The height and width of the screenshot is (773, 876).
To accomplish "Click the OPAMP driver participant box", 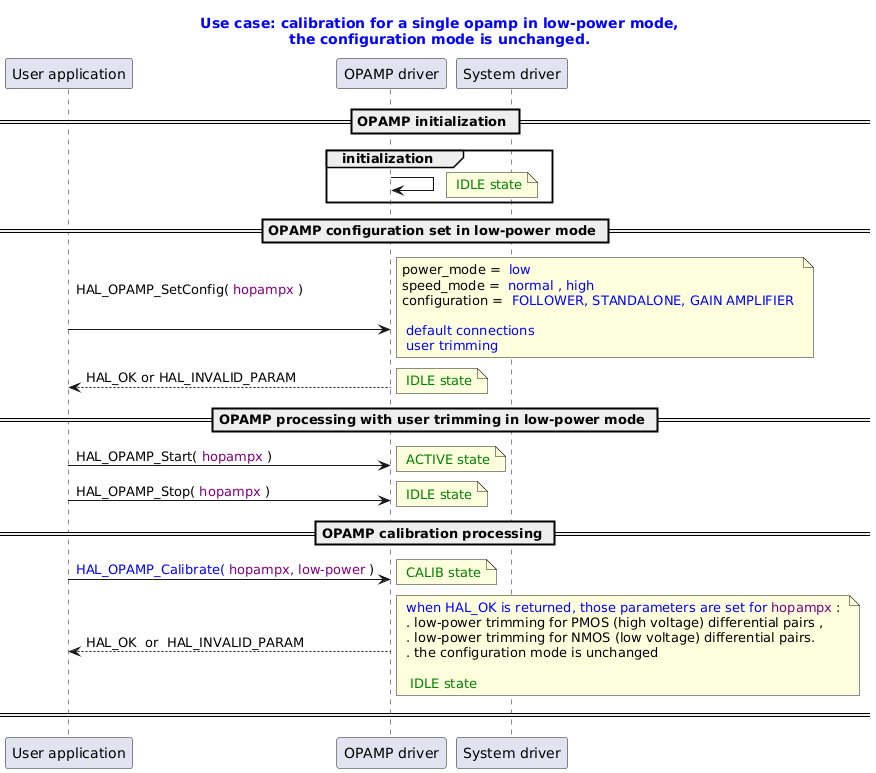I will (x=391, y=73).
